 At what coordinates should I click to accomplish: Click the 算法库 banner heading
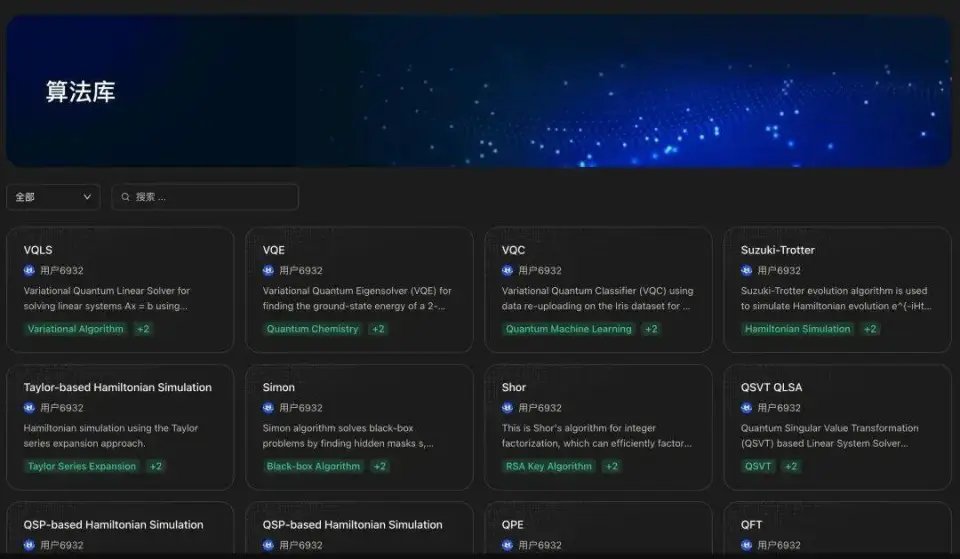tap(80, 92)
